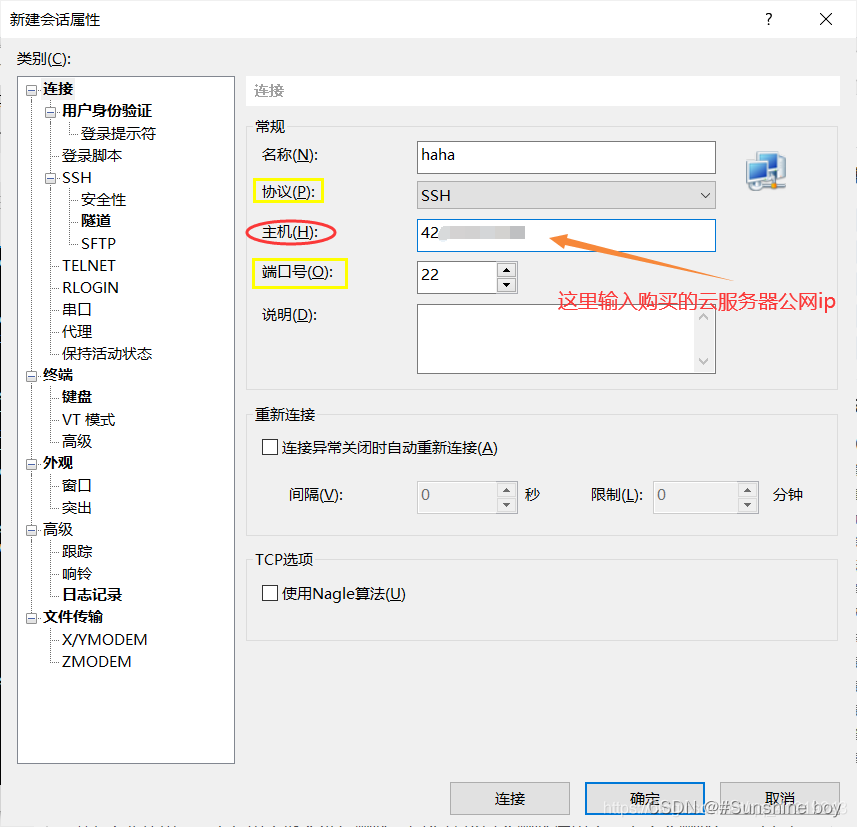Select 隧道 under SSH
Viewport: 857px width, 827px height.
[96, 221]
